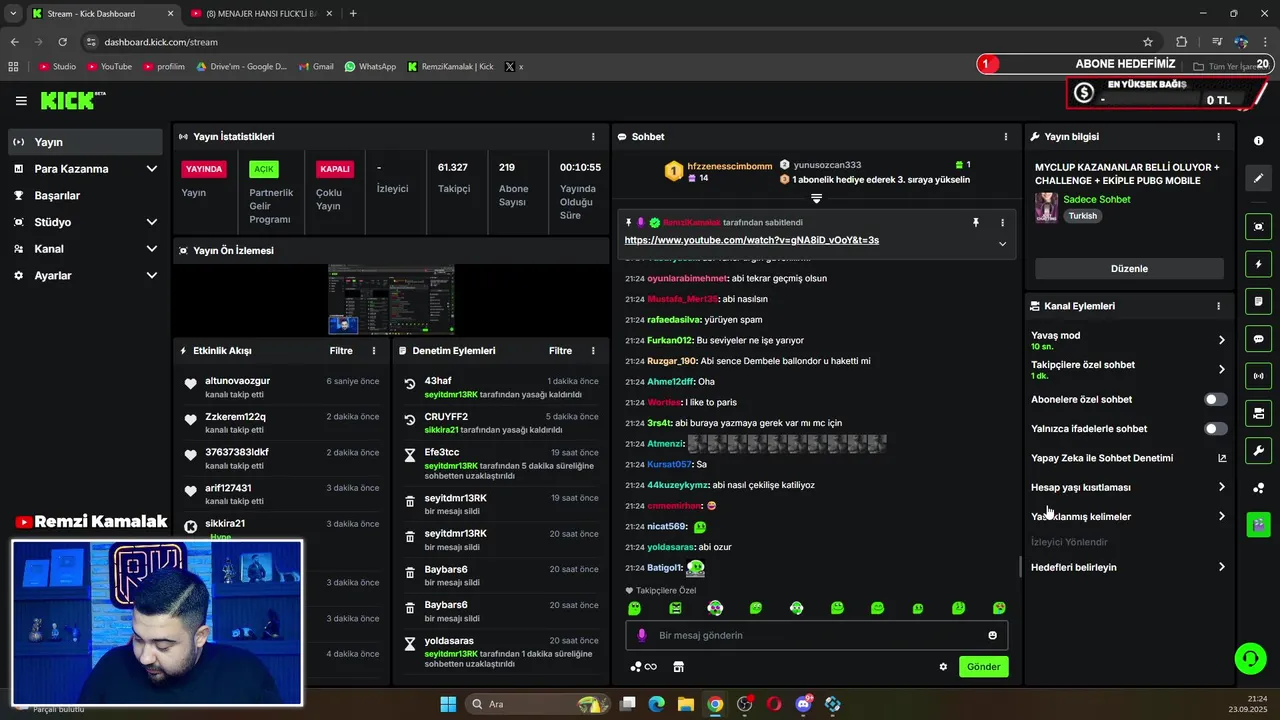Open the shop icon below the message box
Image resolution: width=1280 pixels, height=720 pixels.
point(678,667)
